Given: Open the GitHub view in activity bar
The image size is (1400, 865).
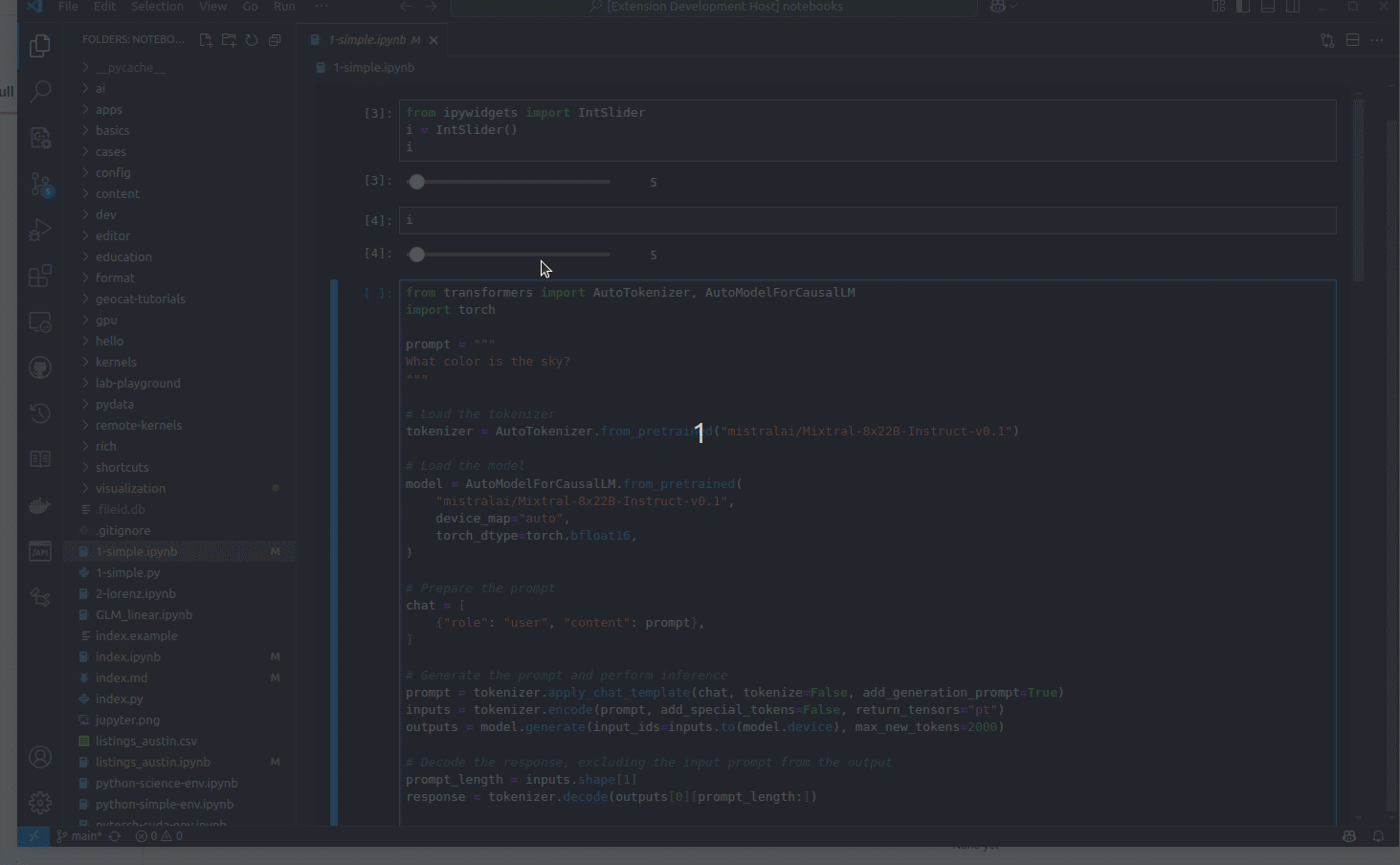Looking at the screenshot, I should [x=40, y=367].
